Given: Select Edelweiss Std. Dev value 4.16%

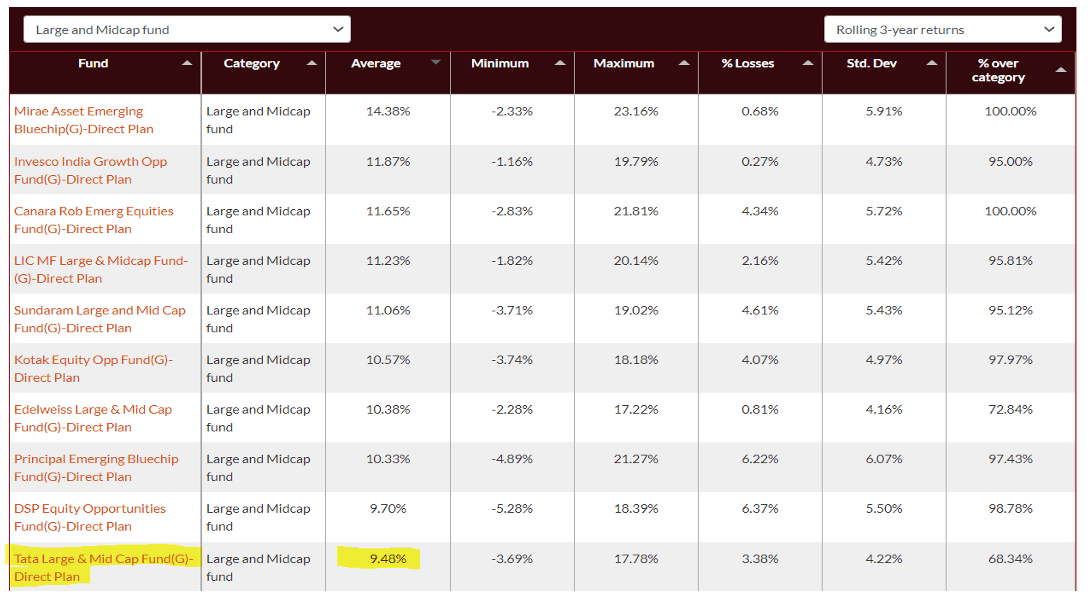Looking at the screenshot, I should click(884, 409).
